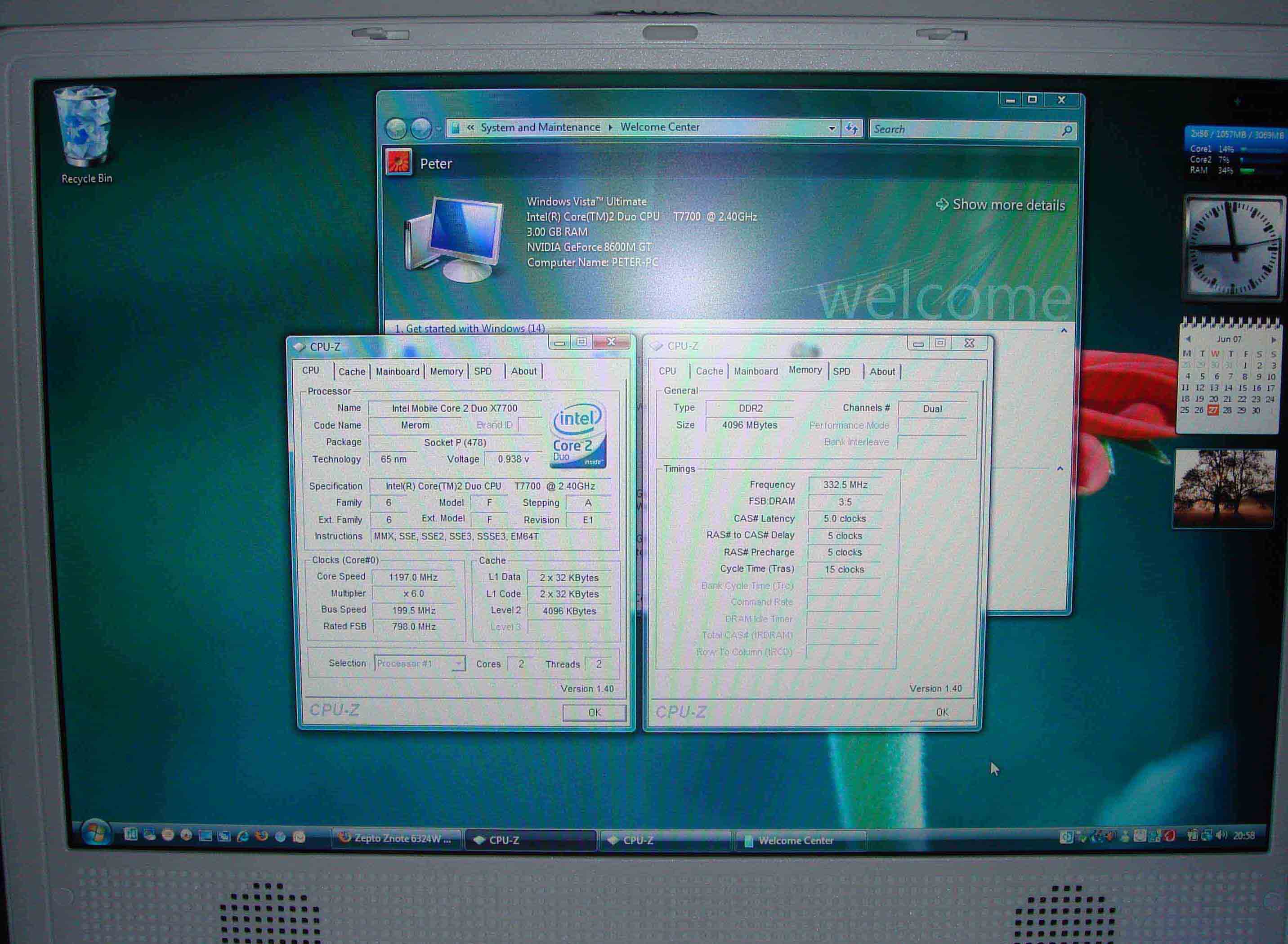Click the Frequency value 332.5 MHz
Viewport: 1288px width, 944px height.
coord(845,485)
